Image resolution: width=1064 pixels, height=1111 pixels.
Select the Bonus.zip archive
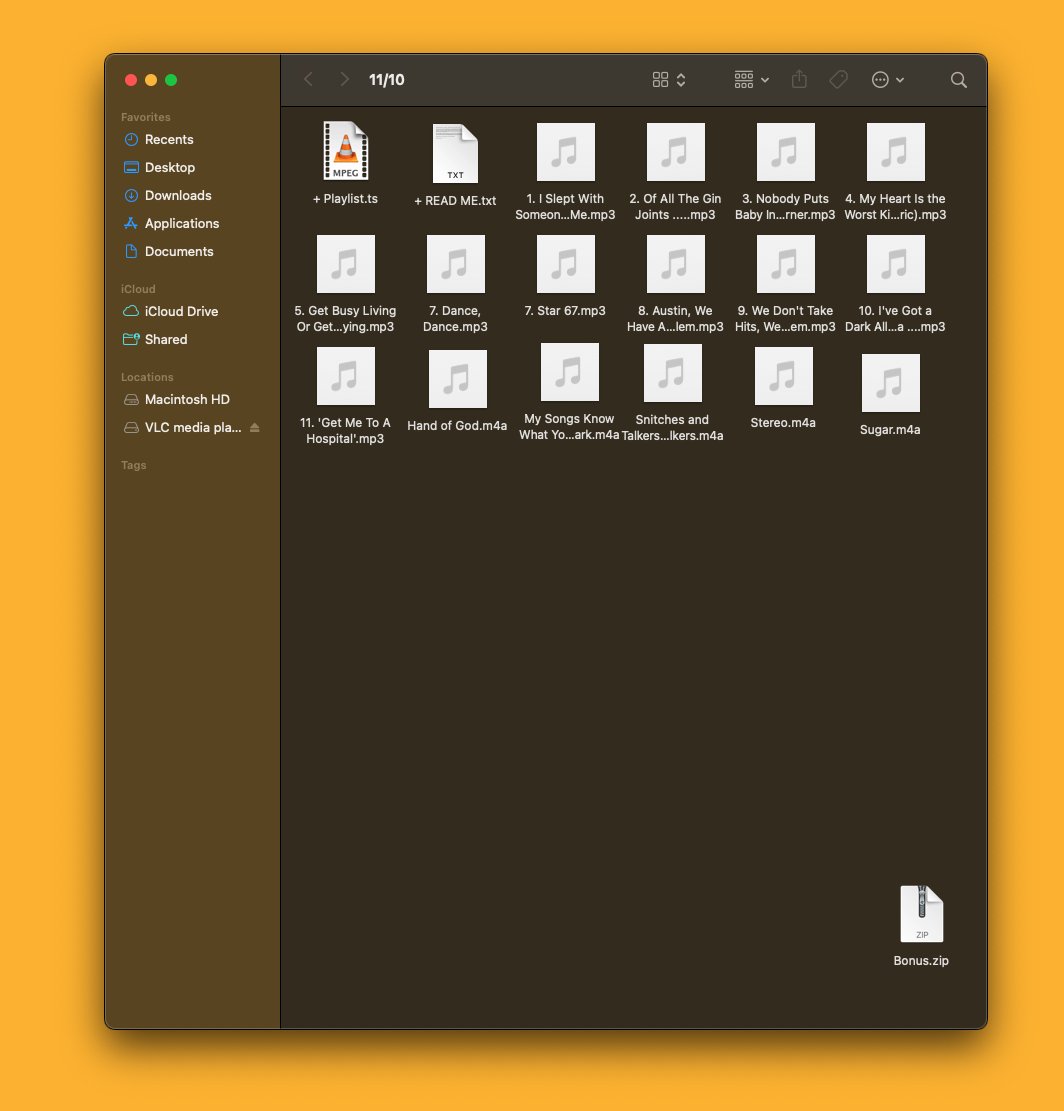(921, 913)
